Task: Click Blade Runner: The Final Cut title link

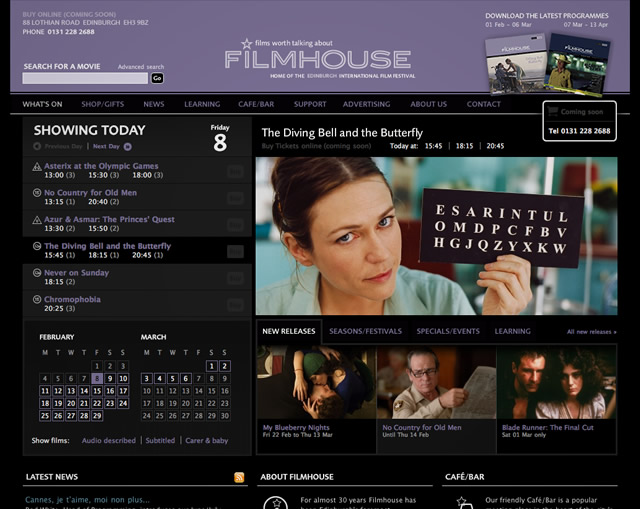Action: pyautogui.click(x=548, y=427)
